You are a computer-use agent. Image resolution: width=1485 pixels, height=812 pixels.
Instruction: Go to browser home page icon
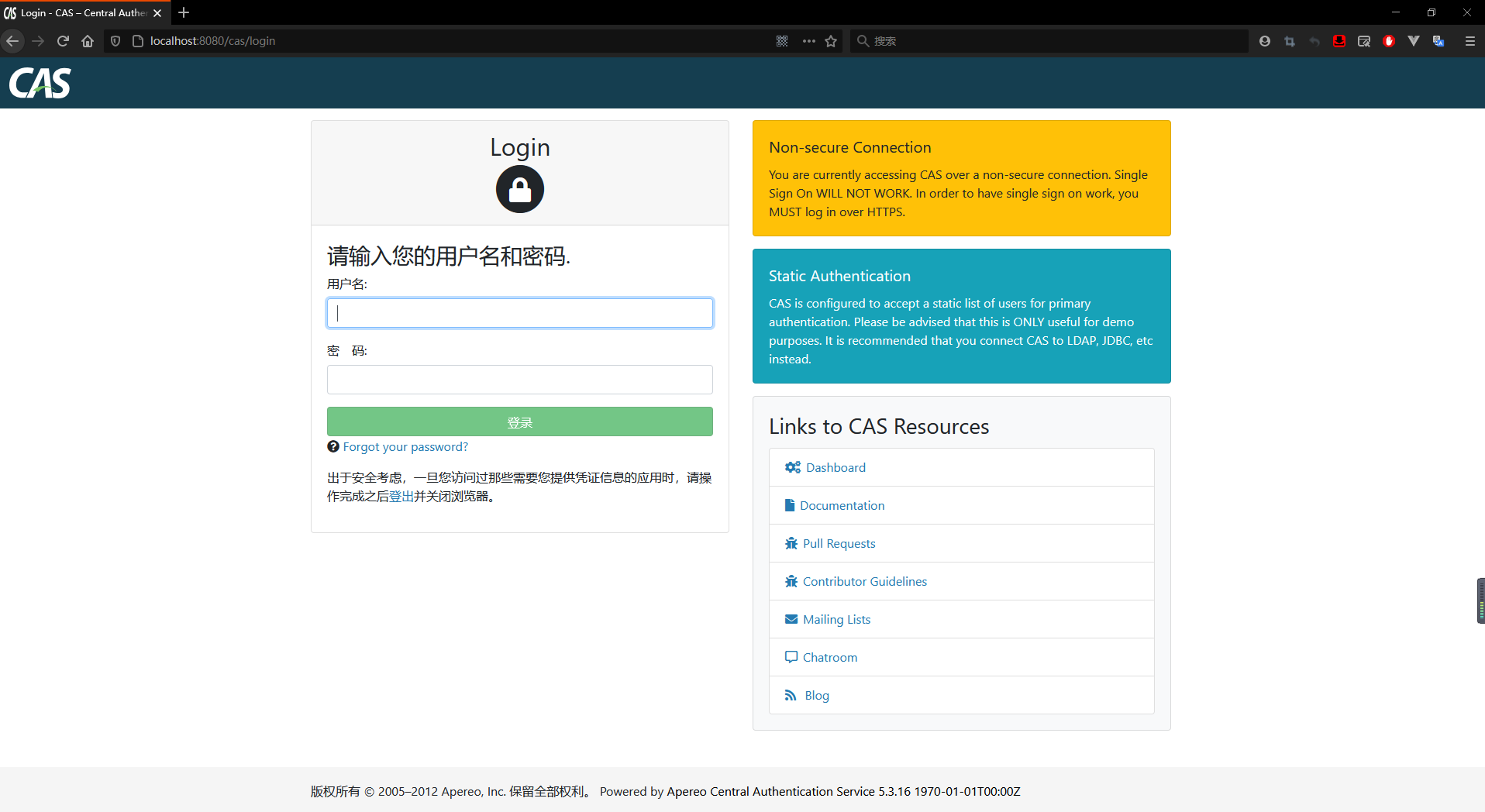tap(88, 41)
